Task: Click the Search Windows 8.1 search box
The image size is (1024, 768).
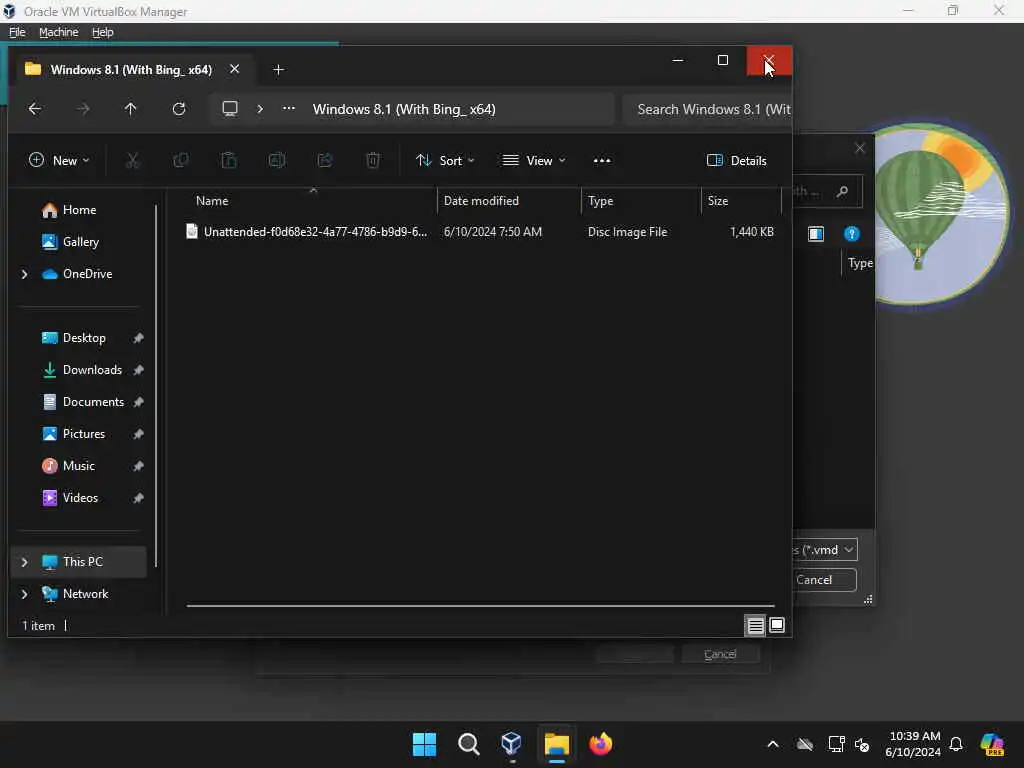Action: [x=708, y=109]
